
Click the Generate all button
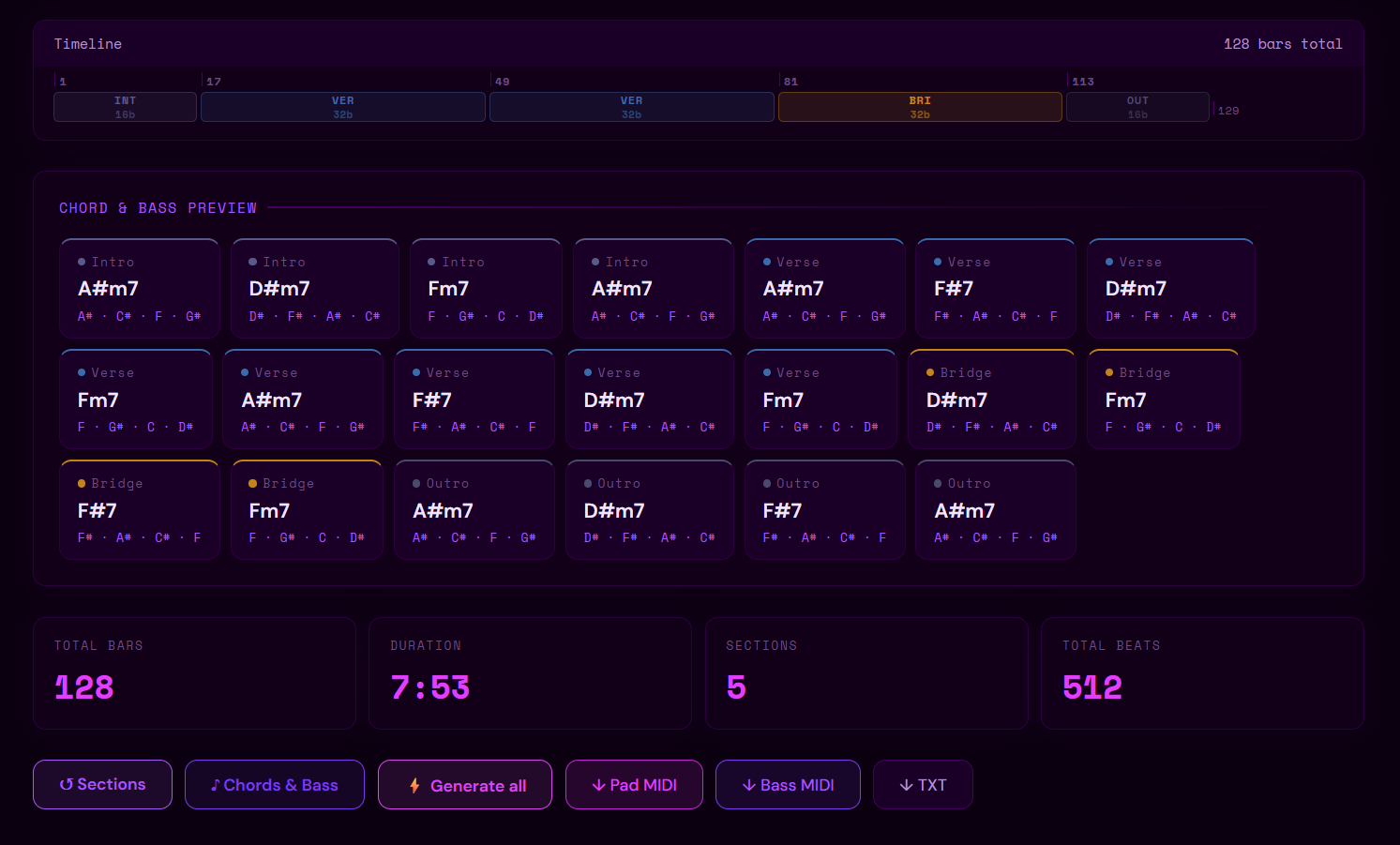pyautogui.click(x=465, y=784)
